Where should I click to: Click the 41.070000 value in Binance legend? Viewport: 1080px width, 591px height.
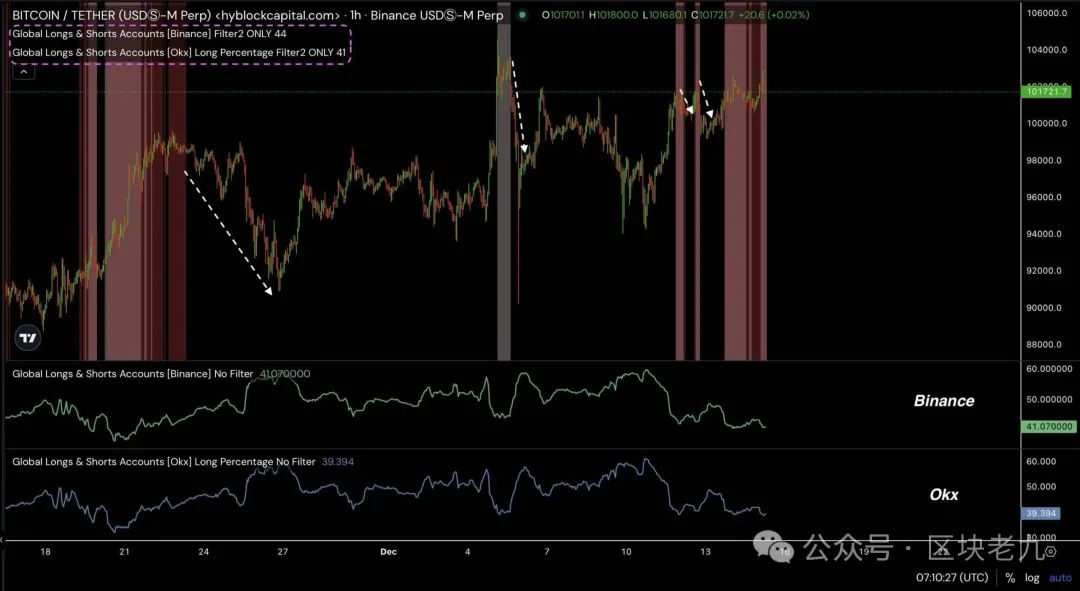pos(284,373)
